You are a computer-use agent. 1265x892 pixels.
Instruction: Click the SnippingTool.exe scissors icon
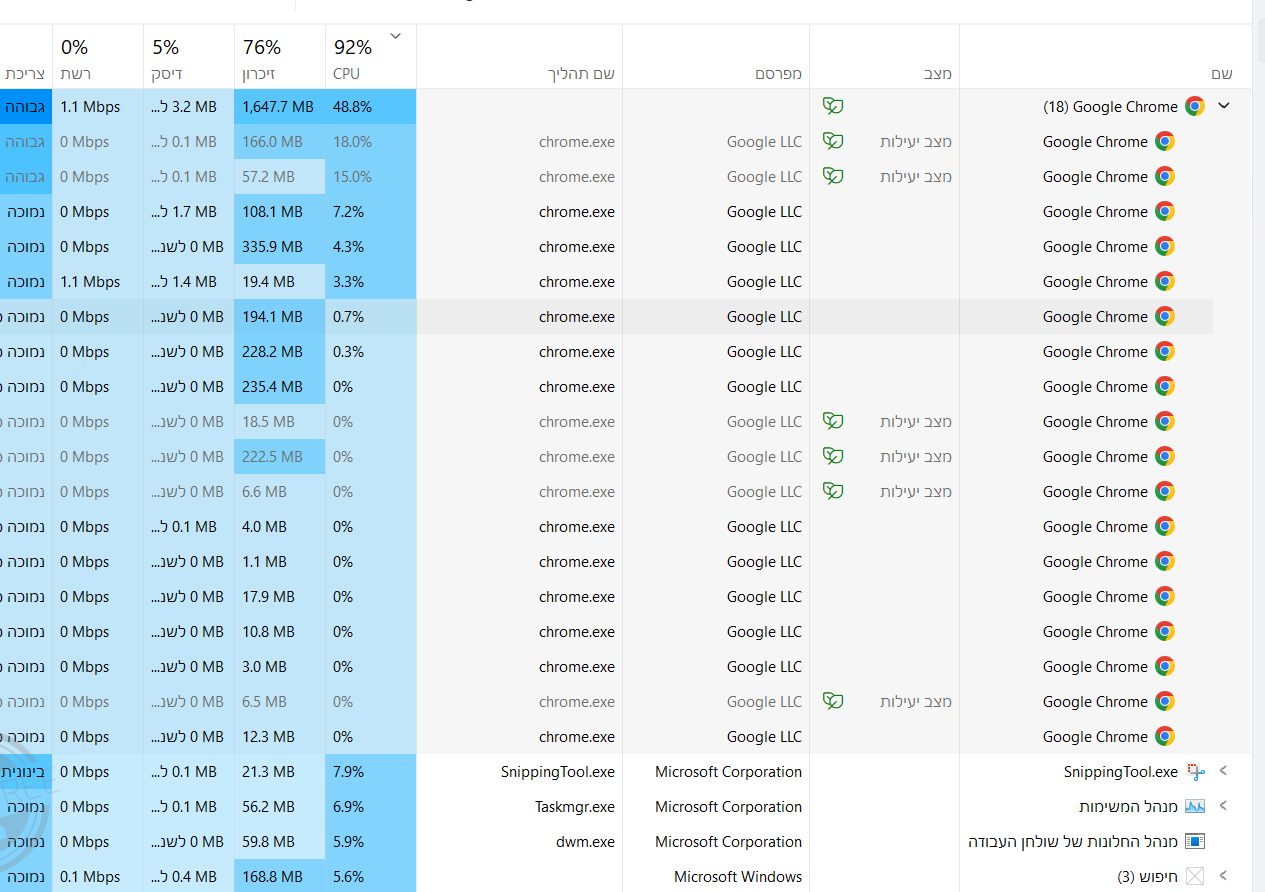1196,771
